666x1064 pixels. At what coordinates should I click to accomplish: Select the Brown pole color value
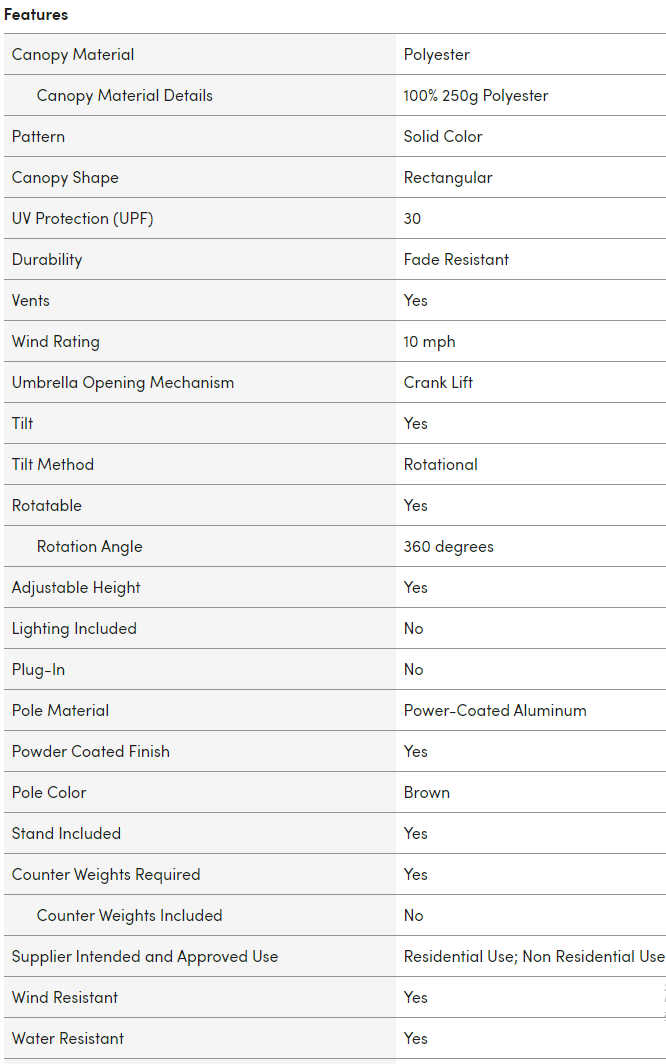point(427,793)
